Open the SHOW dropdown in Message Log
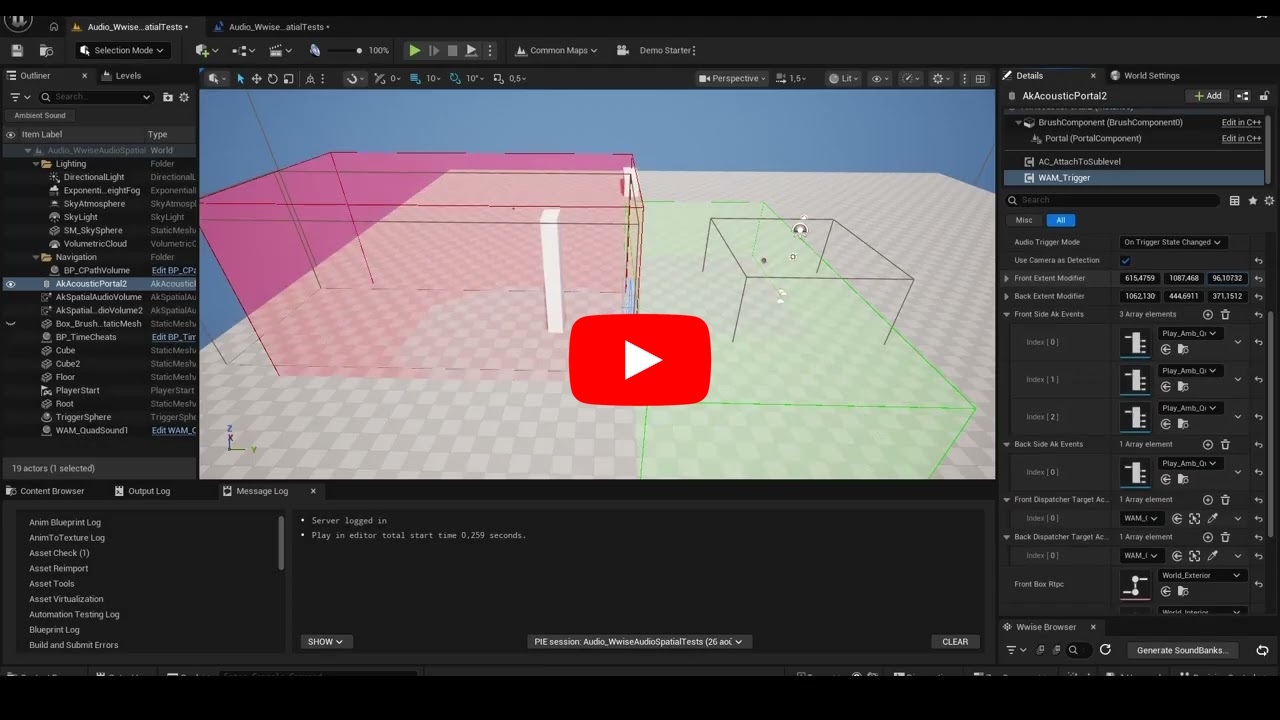This screenshot has width=1280, height=720. pos(325,642)
